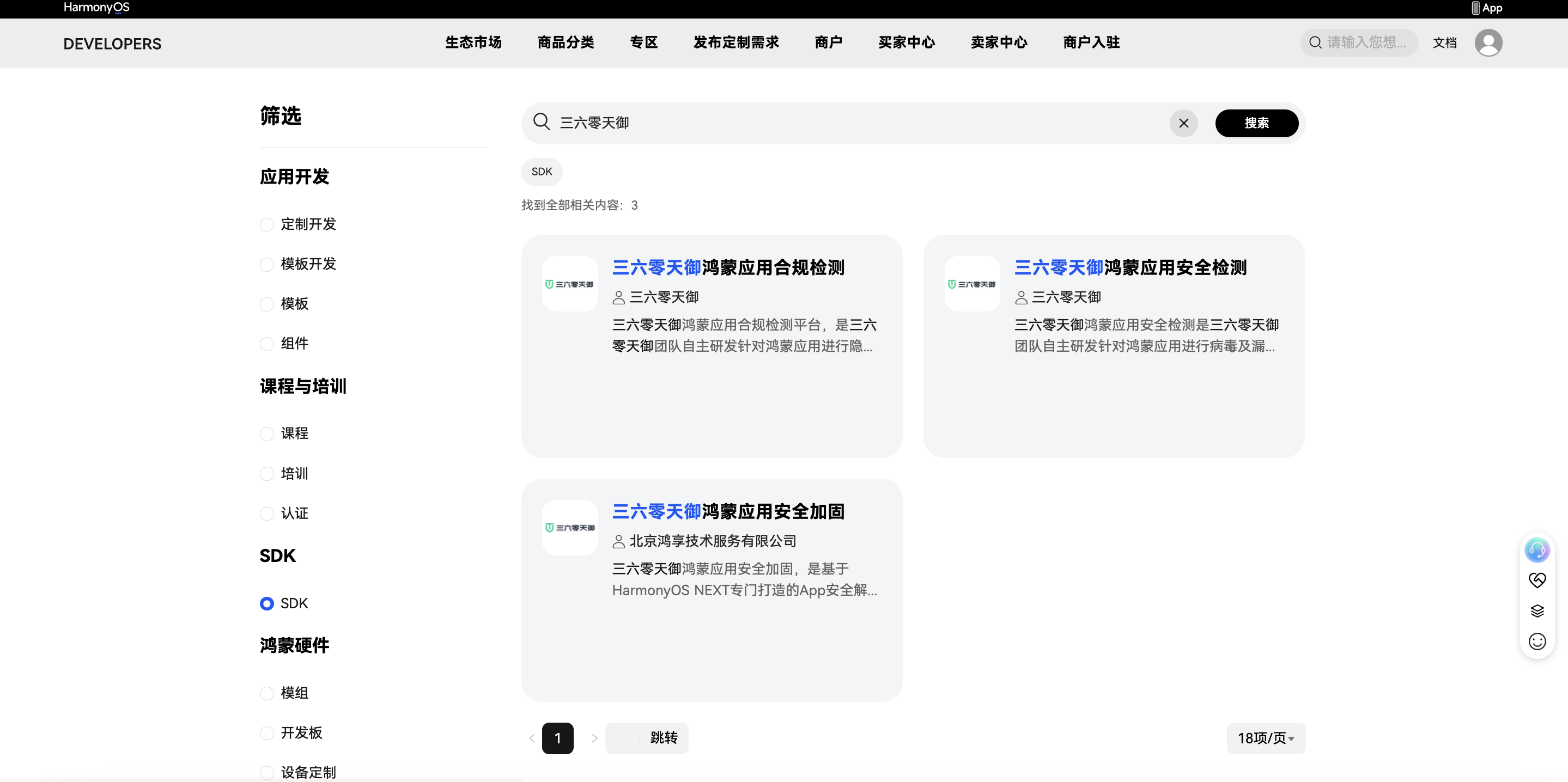Click the 文档 link
This screenshot has height=782, width=1568.
click(x=1444, y=42)
